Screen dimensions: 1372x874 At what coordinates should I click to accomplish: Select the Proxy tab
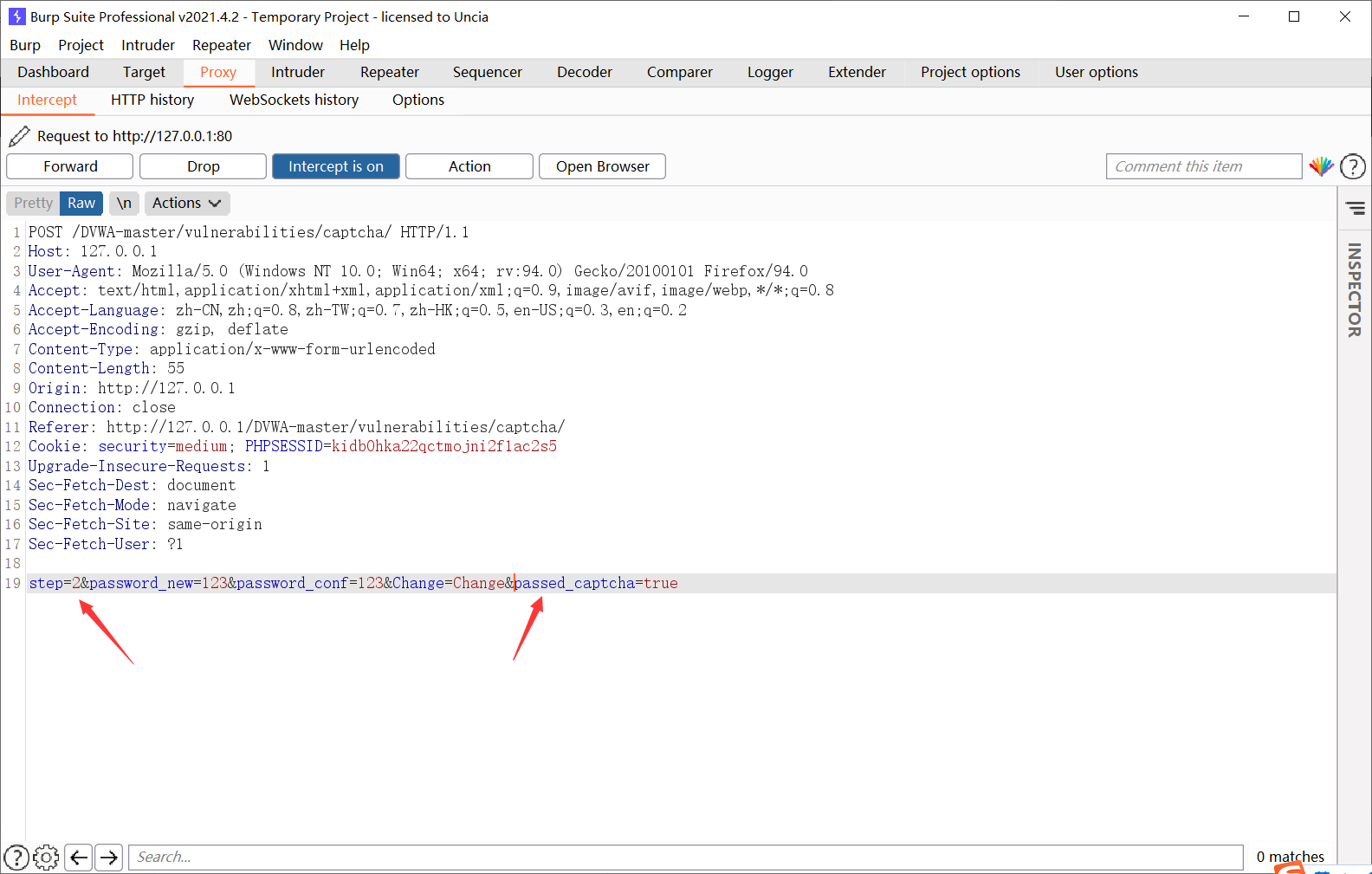218,72
